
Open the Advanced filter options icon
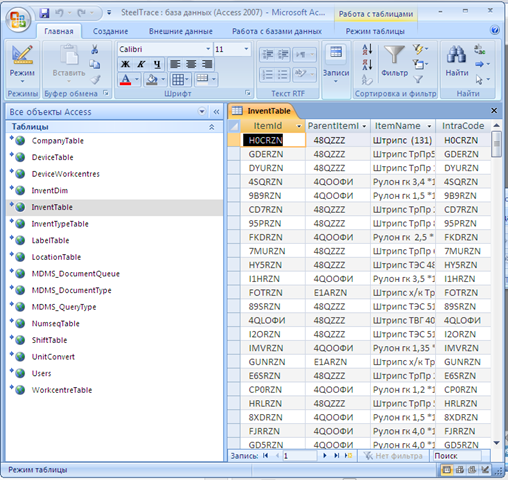[x=420, y=64]
